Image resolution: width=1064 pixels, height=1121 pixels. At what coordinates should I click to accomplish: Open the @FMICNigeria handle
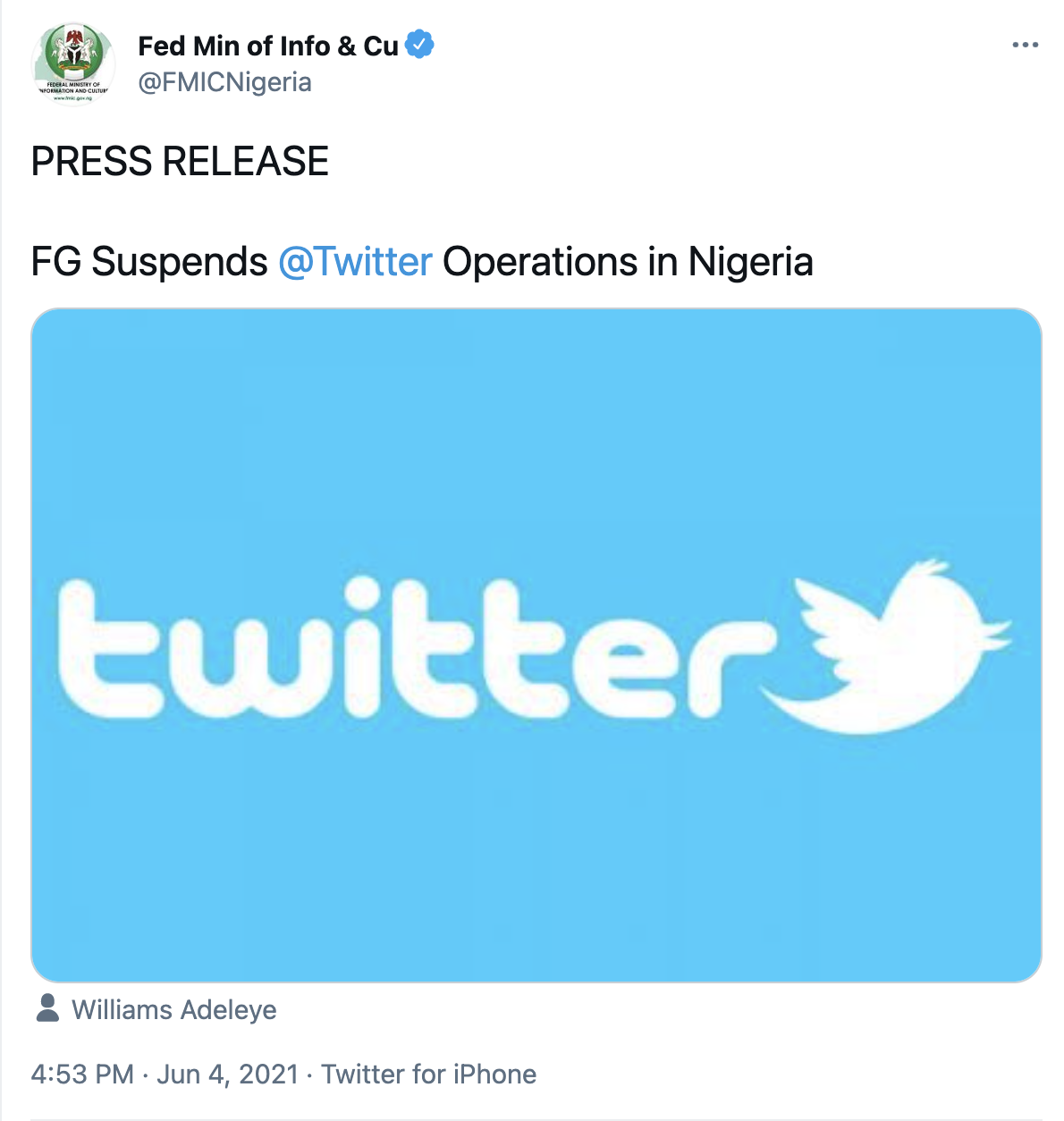pos(224,82)
